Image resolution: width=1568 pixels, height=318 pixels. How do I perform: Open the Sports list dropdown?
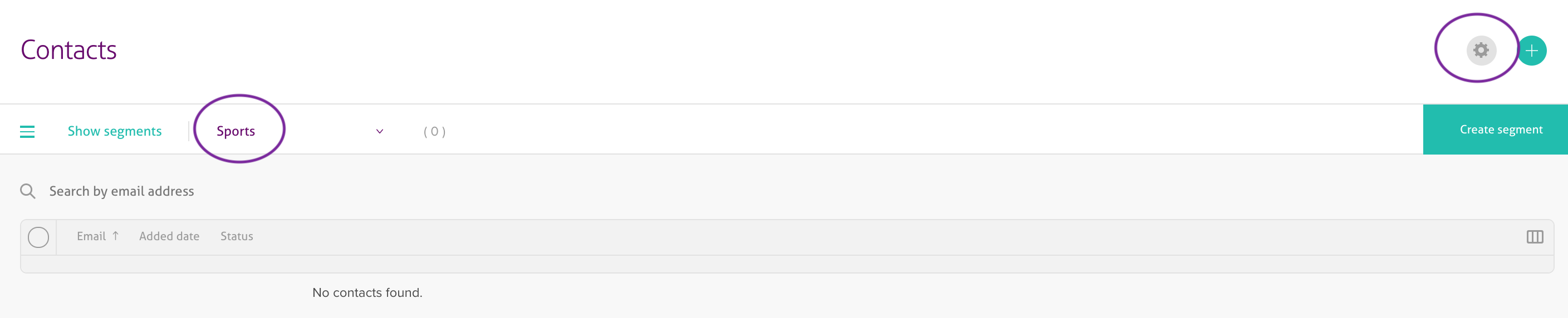tap(236, 131)
